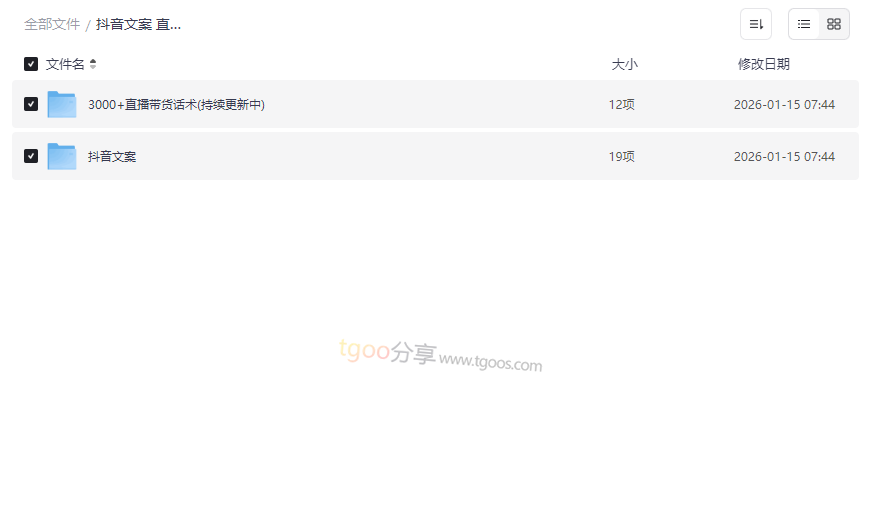Toggle the select-all checkbox beside 文件名
Screen dimensions: 874x514
click(x=31, y=64)
